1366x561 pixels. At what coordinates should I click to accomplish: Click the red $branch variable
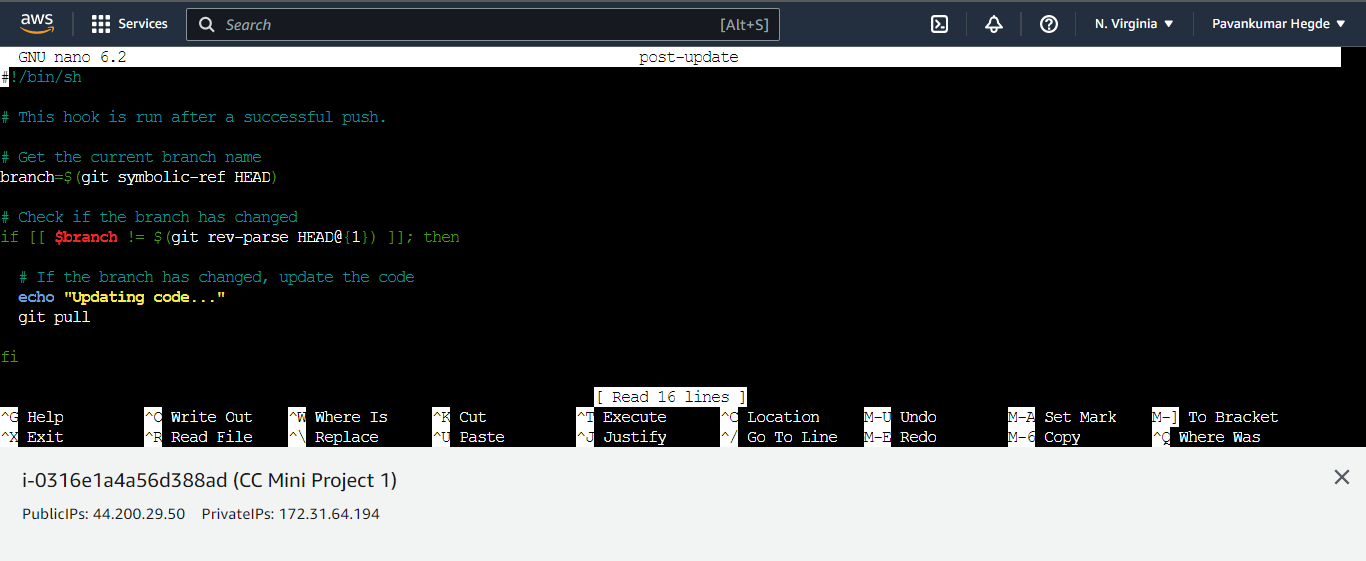86,237
